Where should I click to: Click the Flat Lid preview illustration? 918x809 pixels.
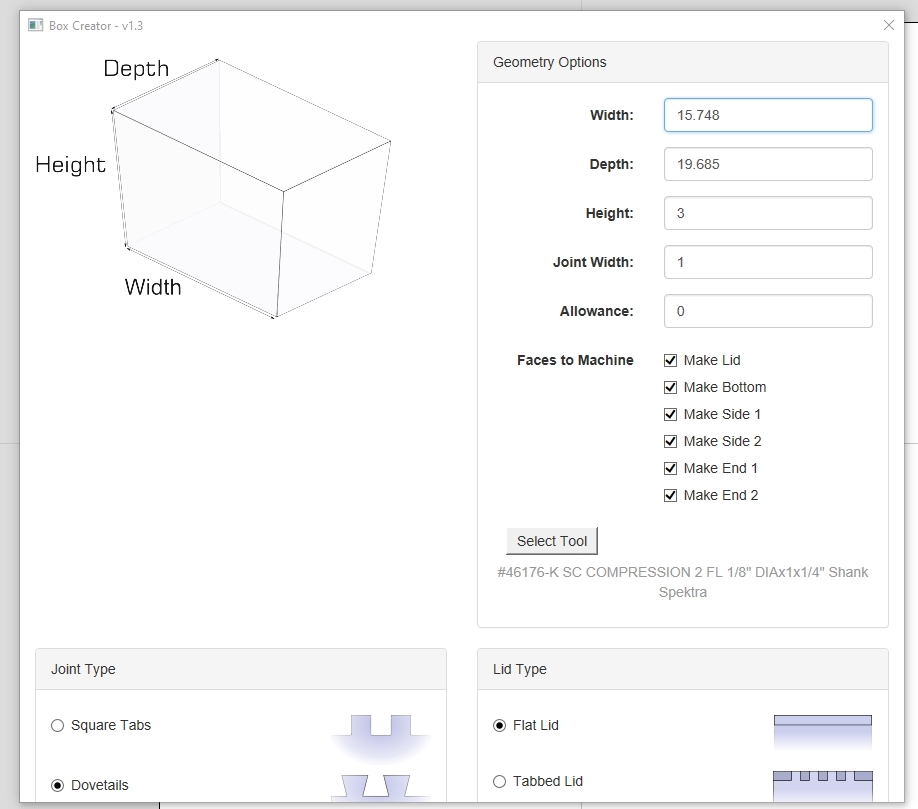pyautogui.click(x=822, y=732)
